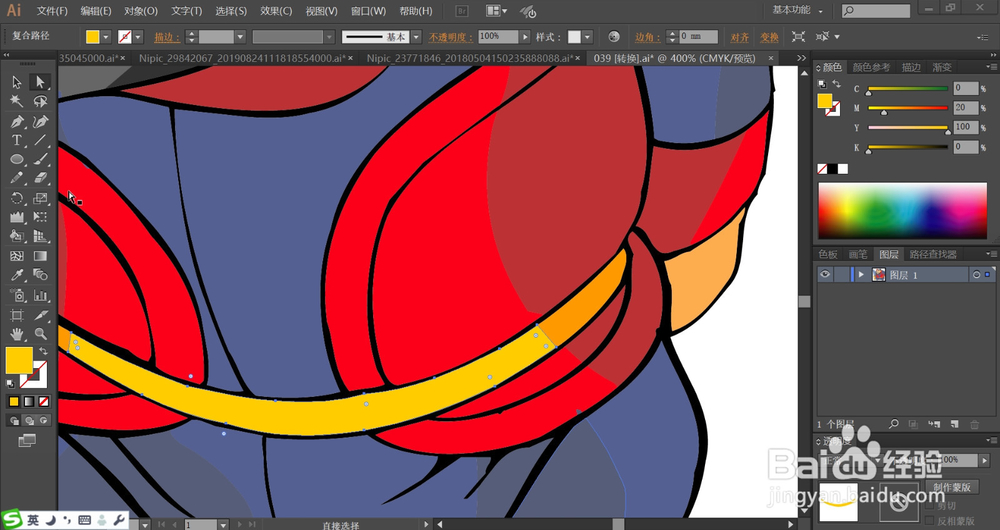Select the Ellipse tool

[x=17, y=159]
